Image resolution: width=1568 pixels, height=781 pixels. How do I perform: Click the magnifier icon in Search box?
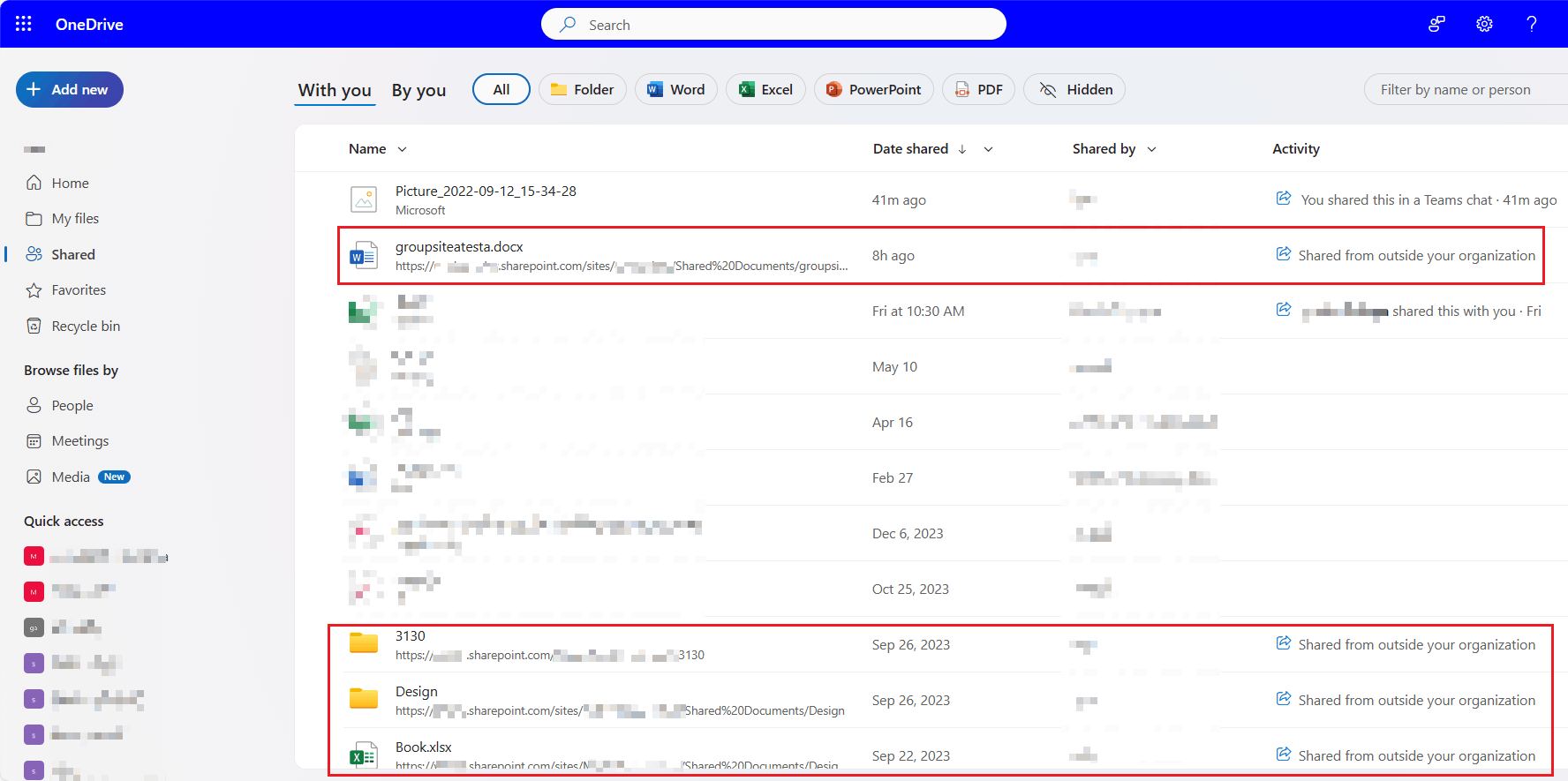click(x=568, y=24)
